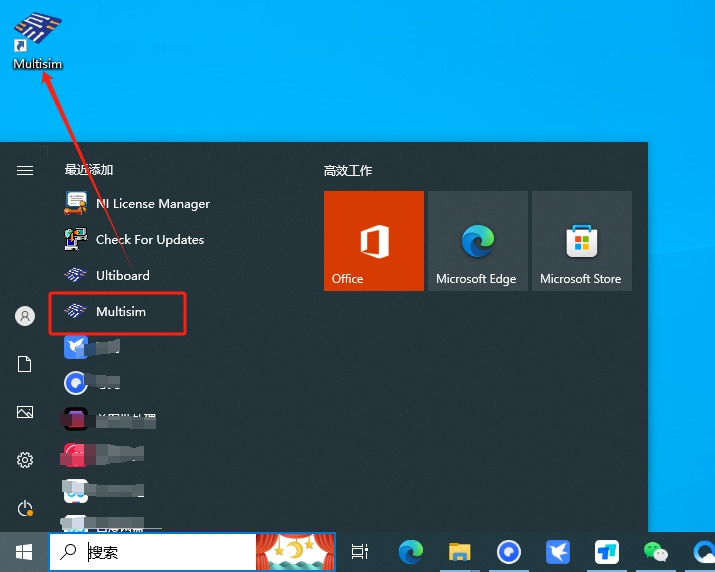This screenshot has width=715, height=572.
Task: Expand the Start menu hamburger navigation
Action: coord(25,171)
